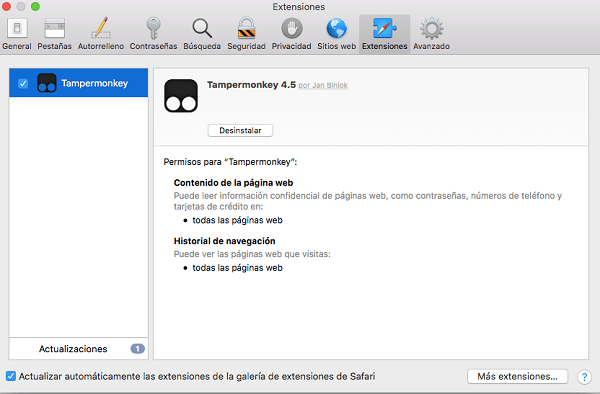
Task: Click the small Tampermonkey icon in sidebar
Action: click(x=47, y=83)
